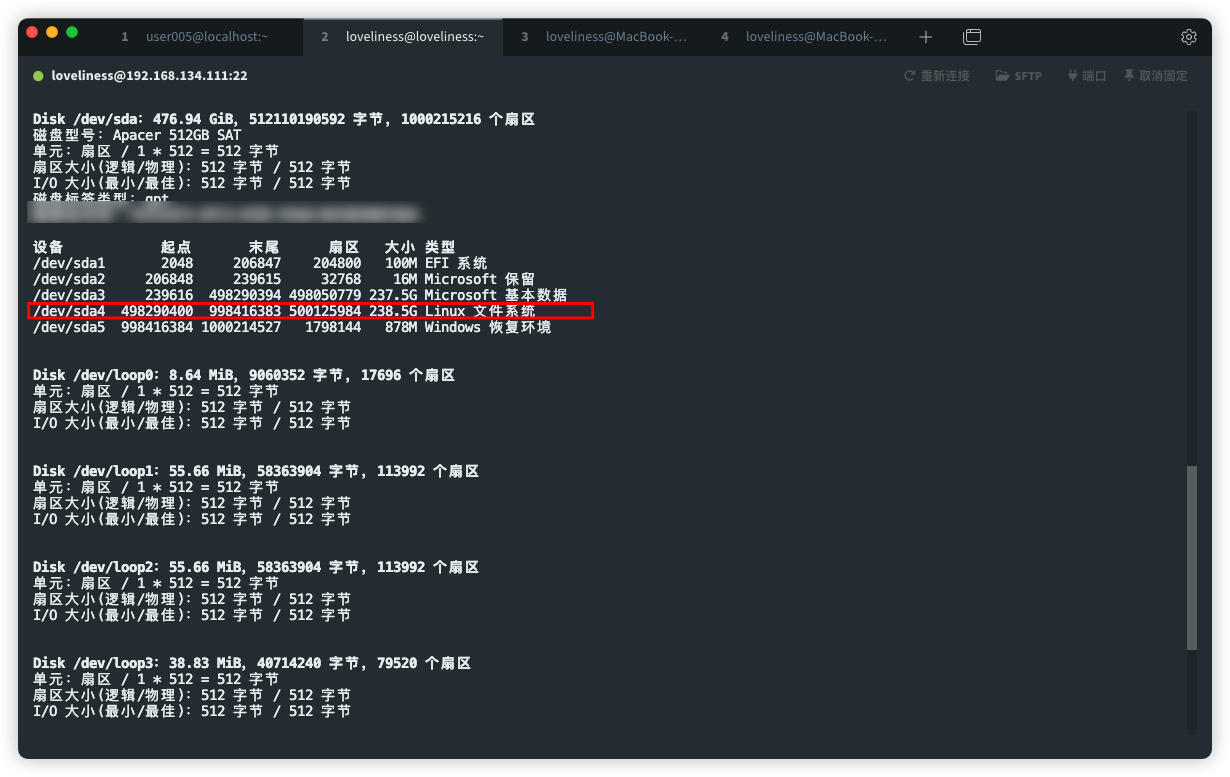Click the 878M size value
The width and height of the screenshot is (1230, 777).
[x=400, y=327]
